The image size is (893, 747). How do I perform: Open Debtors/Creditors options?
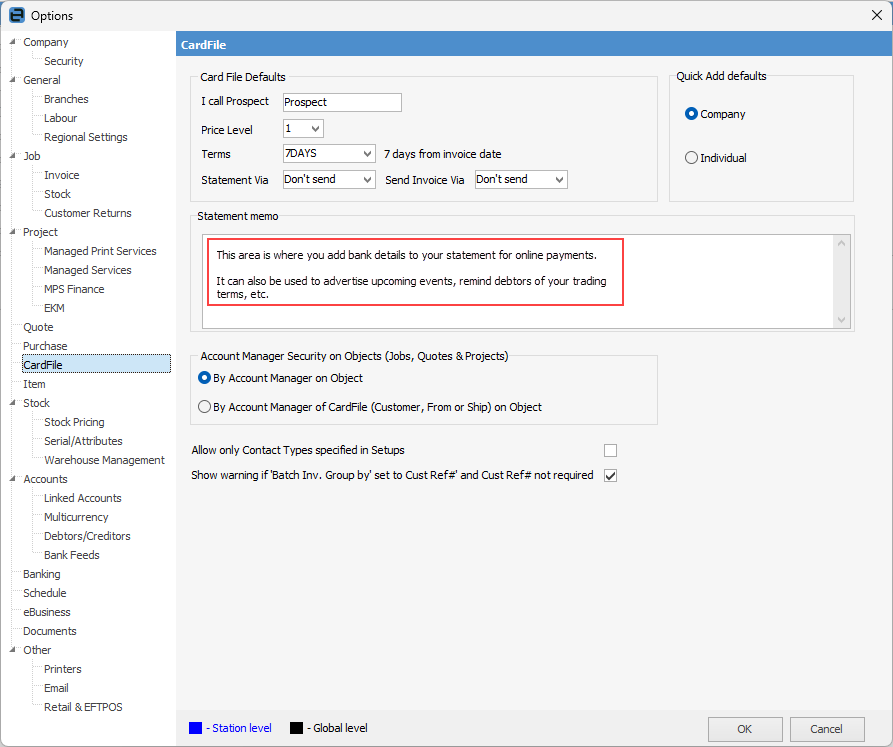coord(87,536)
